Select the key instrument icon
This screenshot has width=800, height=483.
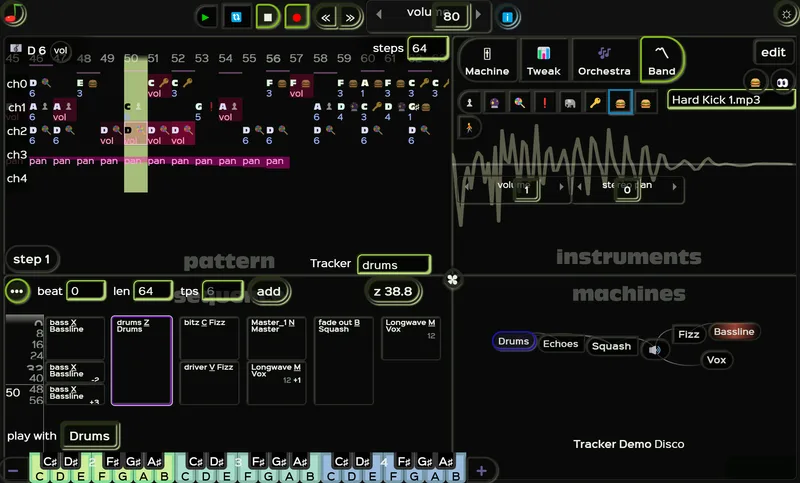tap(595, 103)
